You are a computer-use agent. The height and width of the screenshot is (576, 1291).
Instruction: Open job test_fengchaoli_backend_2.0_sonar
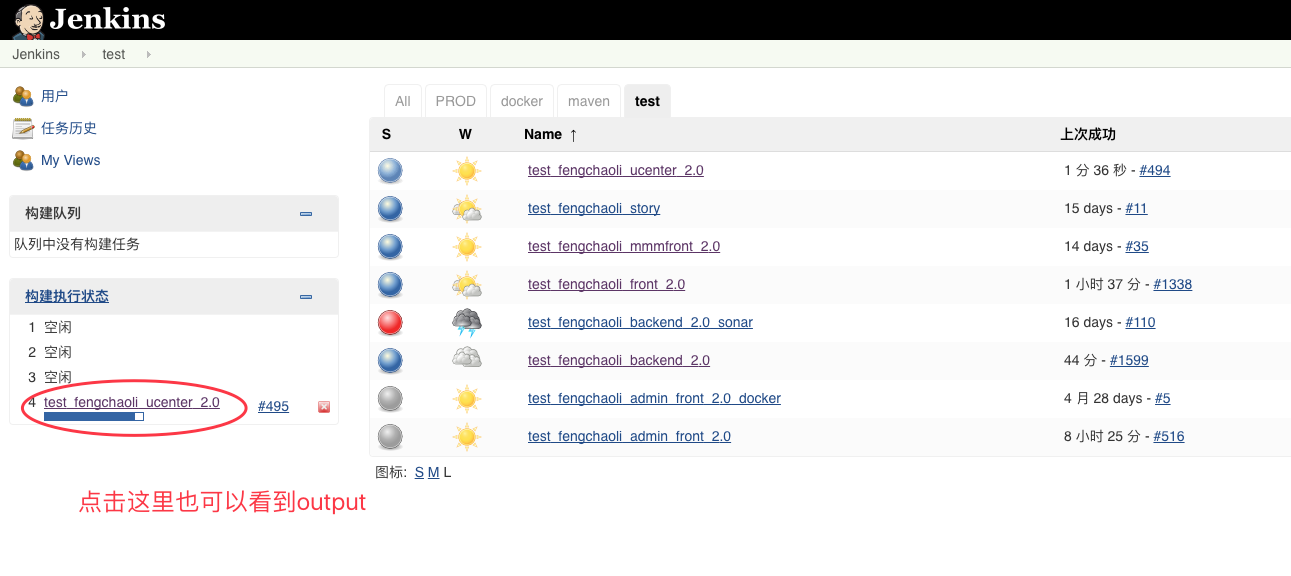coord(641,322)
